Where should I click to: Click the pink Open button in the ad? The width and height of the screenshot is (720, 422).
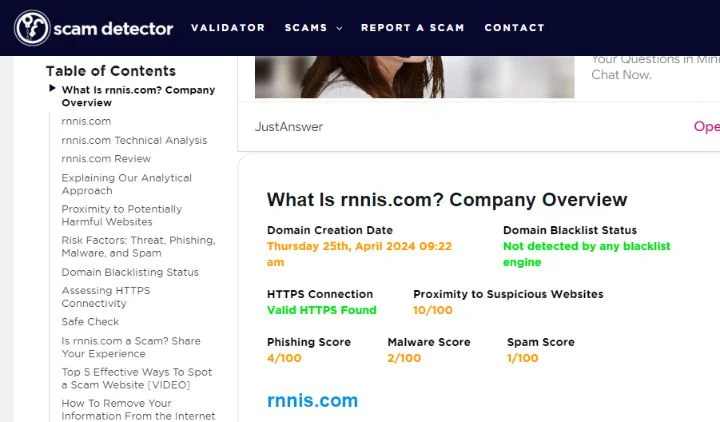point(707,126)
